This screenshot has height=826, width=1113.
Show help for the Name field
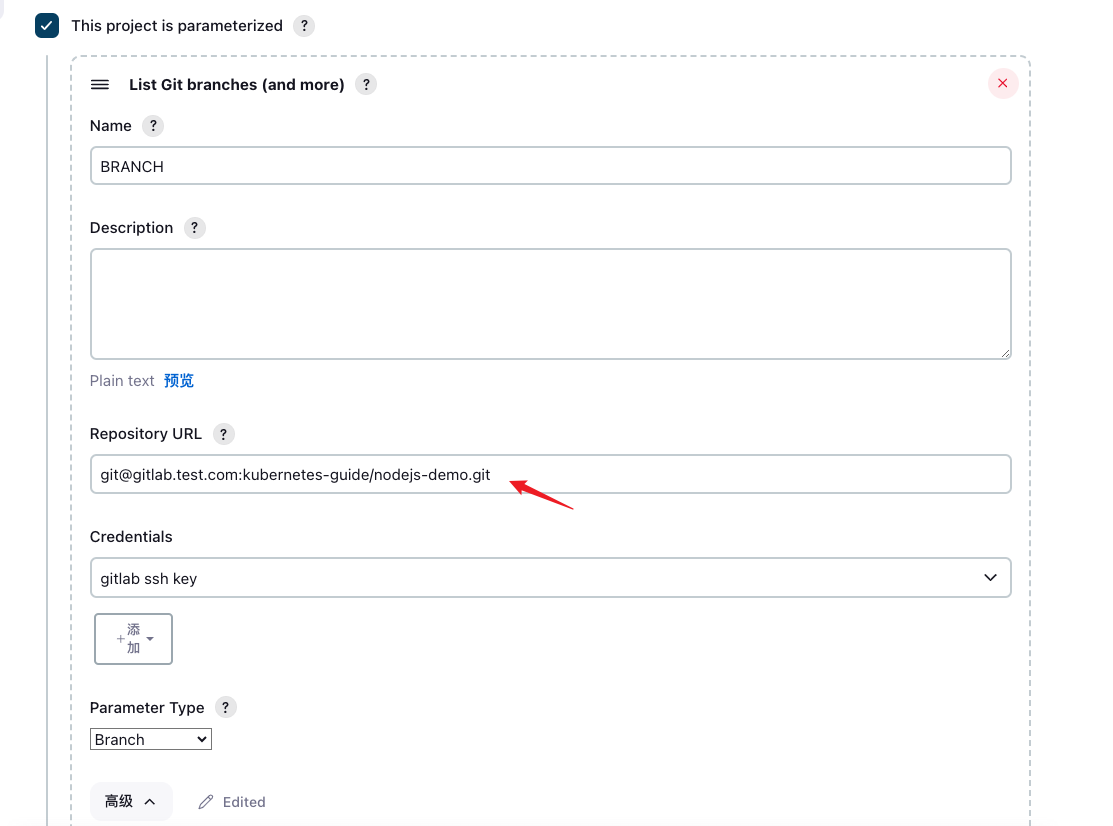(153, 126)
